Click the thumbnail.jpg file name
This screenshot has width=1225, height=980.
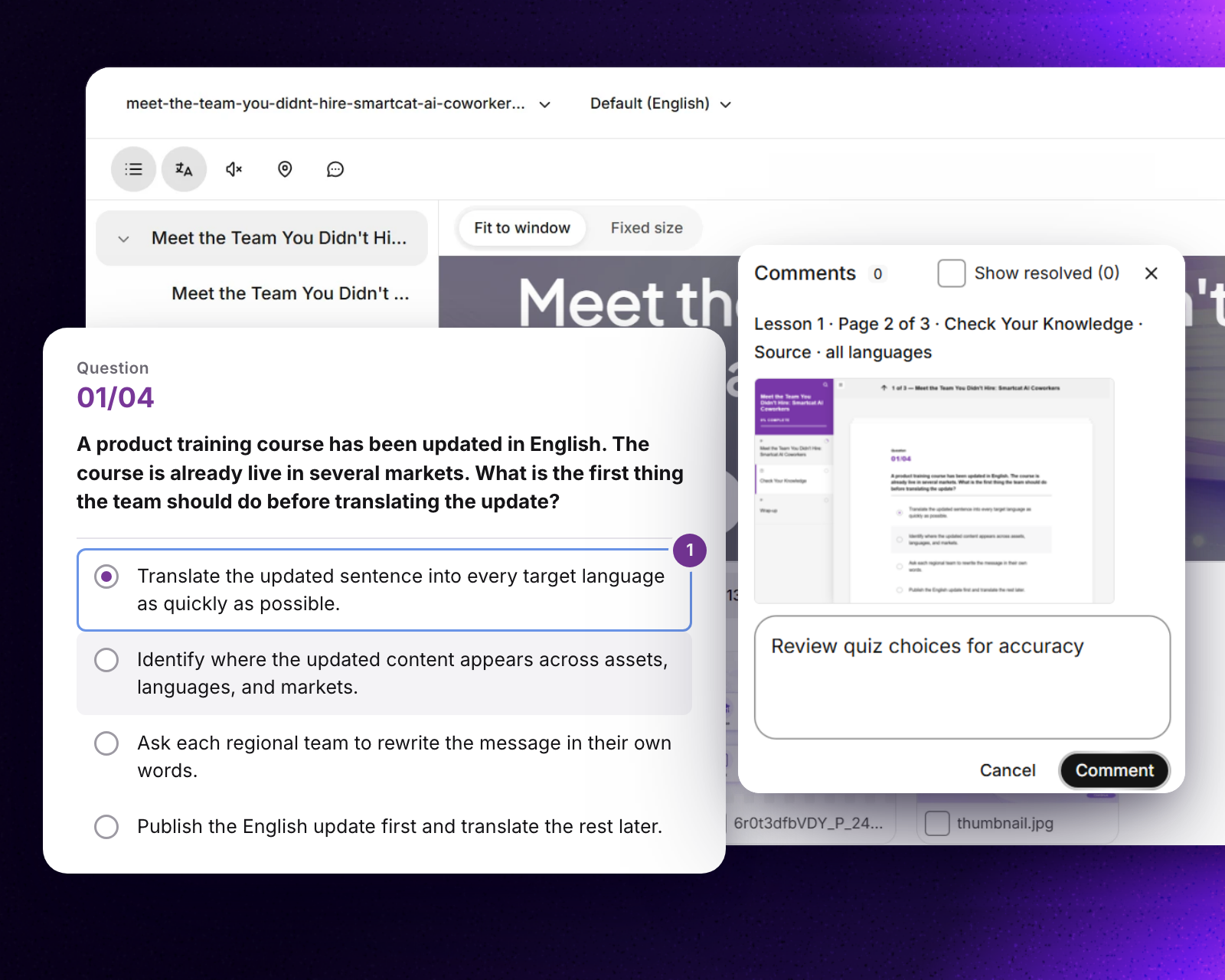1004,823
